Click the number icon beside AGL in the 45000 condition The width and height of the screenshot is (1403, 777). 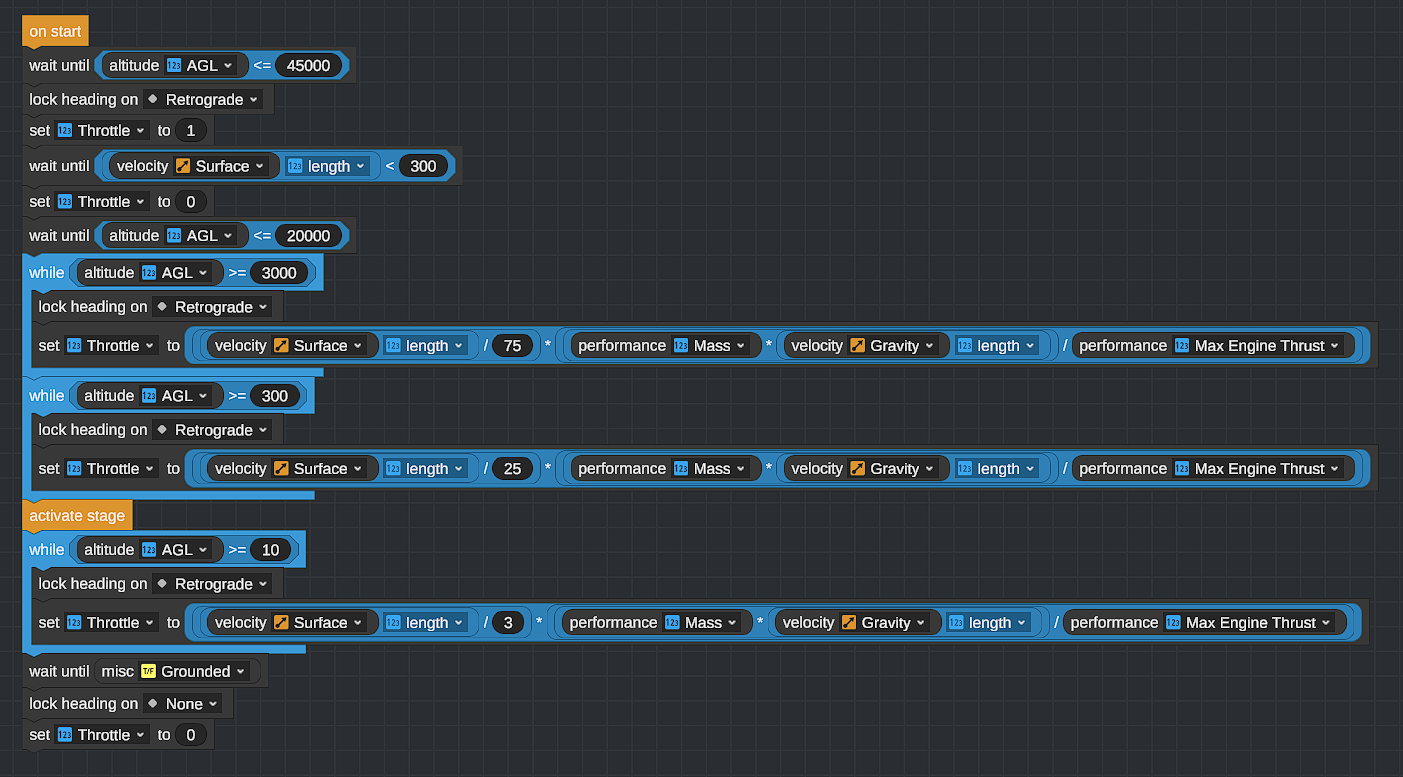(x=174, y=66)
